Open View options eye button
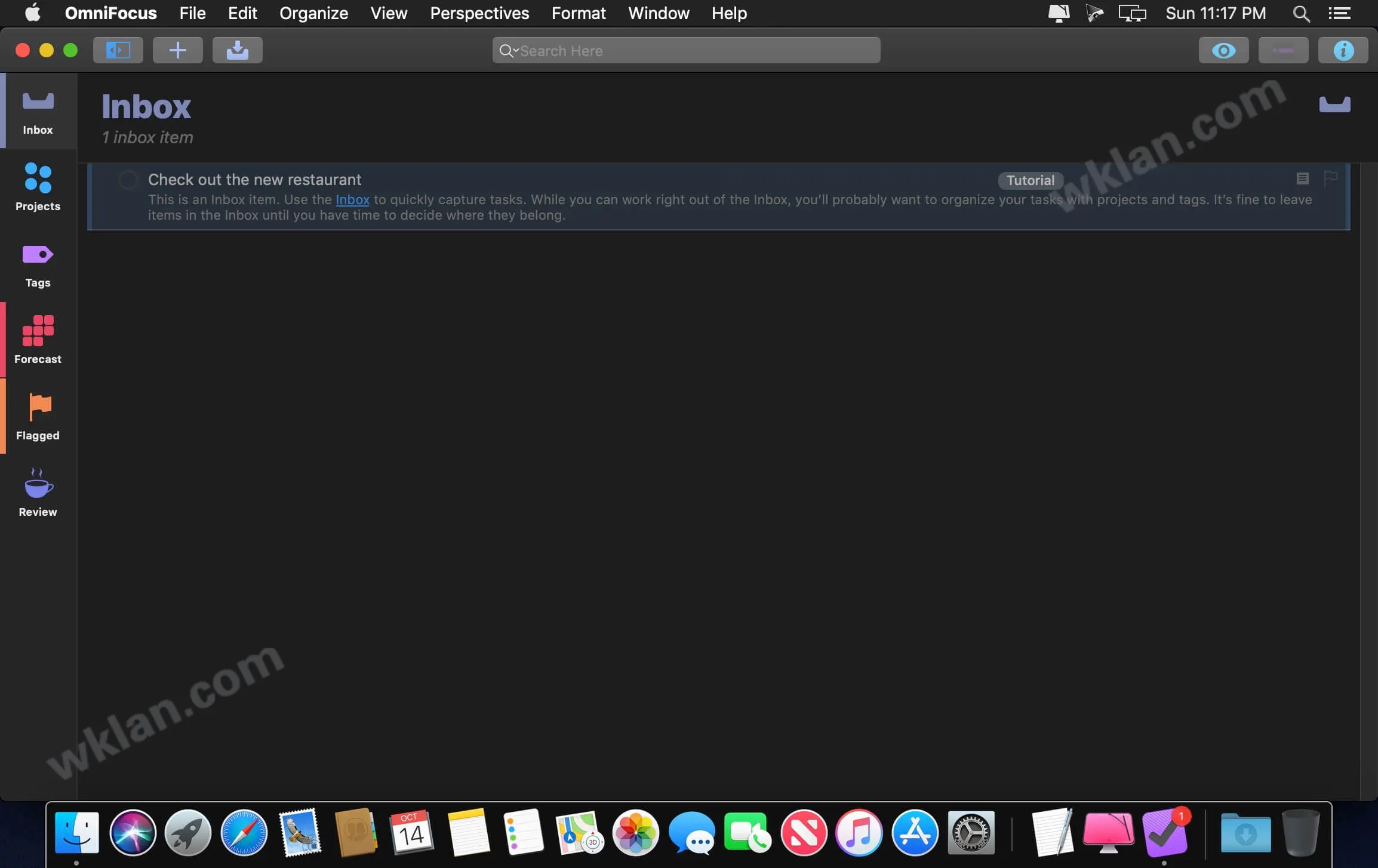The image size is (1378, 868). tap(1223, 51)
